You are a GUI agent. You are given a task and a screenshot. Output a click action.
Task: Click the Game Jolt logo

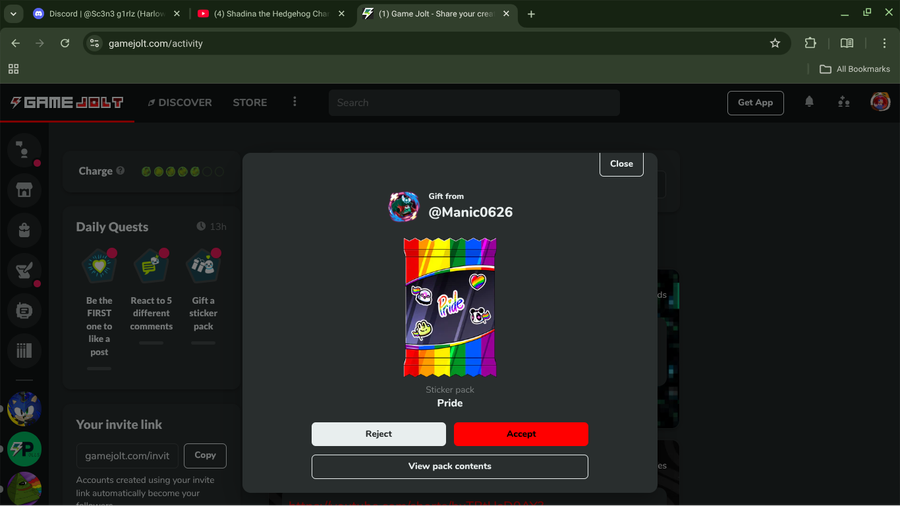click(67, 103)
